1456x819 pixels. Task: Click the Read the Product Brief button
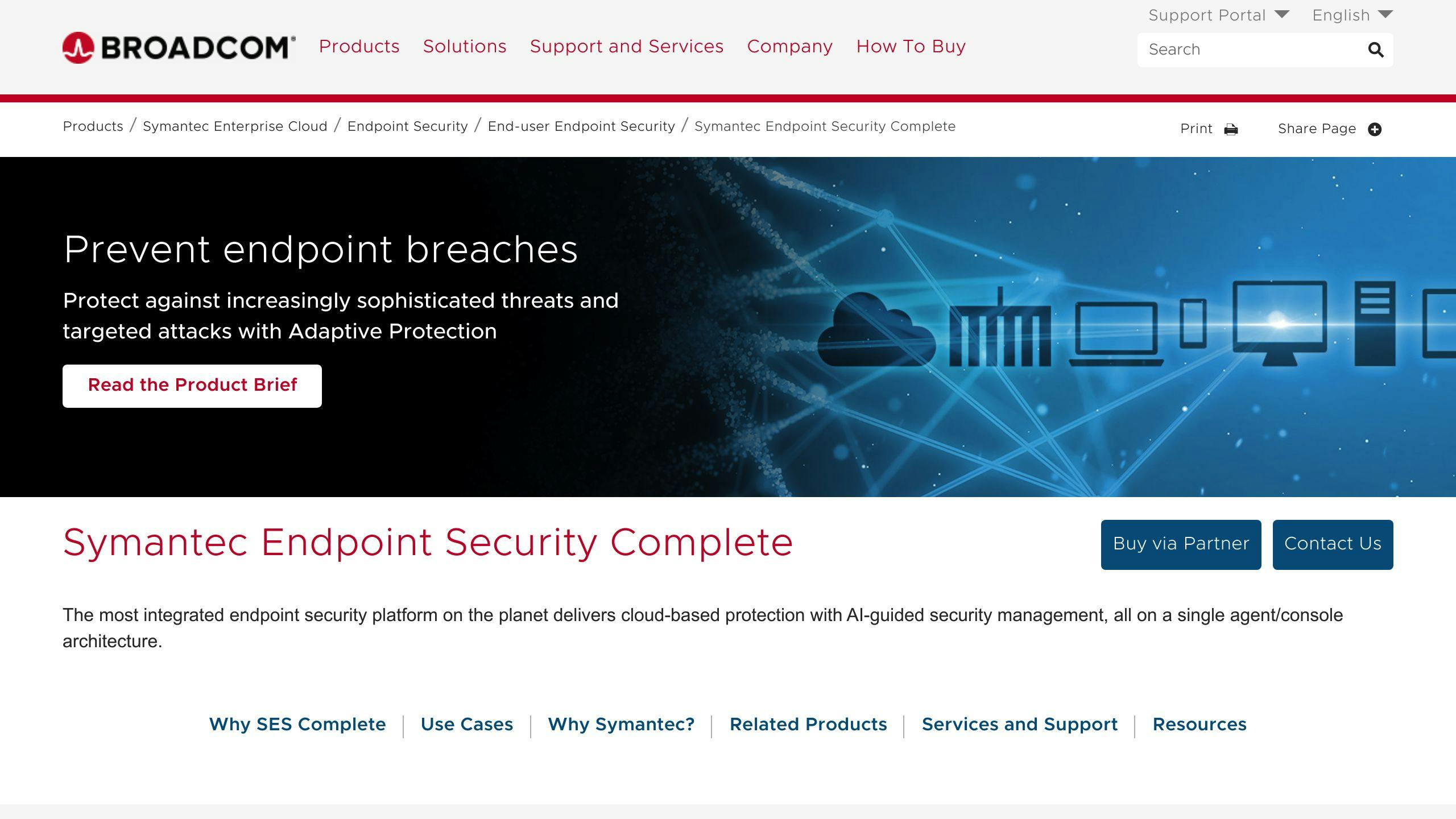193,385
